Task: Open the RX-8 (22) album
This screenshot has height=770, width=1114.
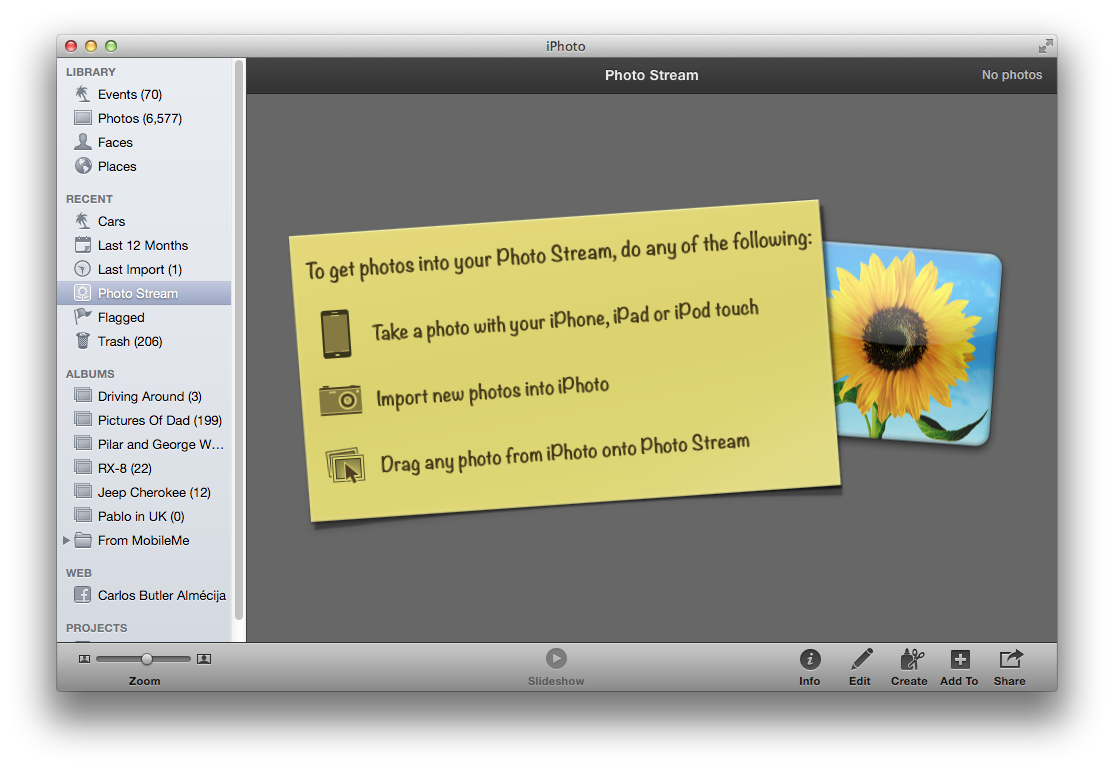Action: coord(144,469)
